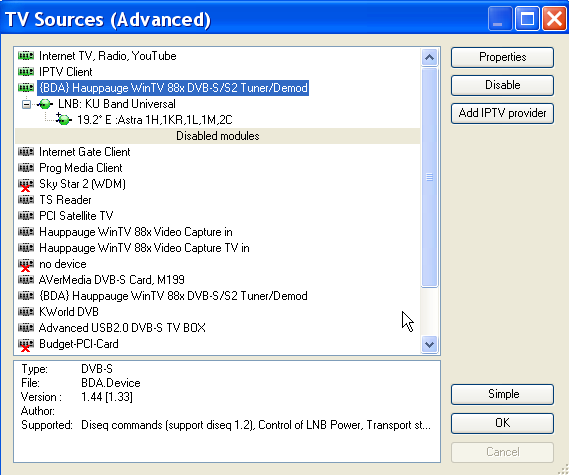Click the Advanced USB2.0 DVB-S TV BOX icon
The height and width of the screenshot is (475, 569).
click(x=26, y=328)
